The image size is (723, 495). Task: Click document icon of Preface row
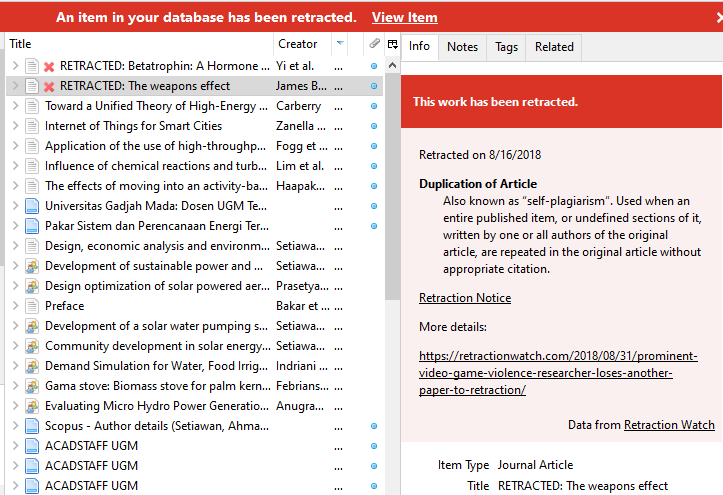(32, 306)
